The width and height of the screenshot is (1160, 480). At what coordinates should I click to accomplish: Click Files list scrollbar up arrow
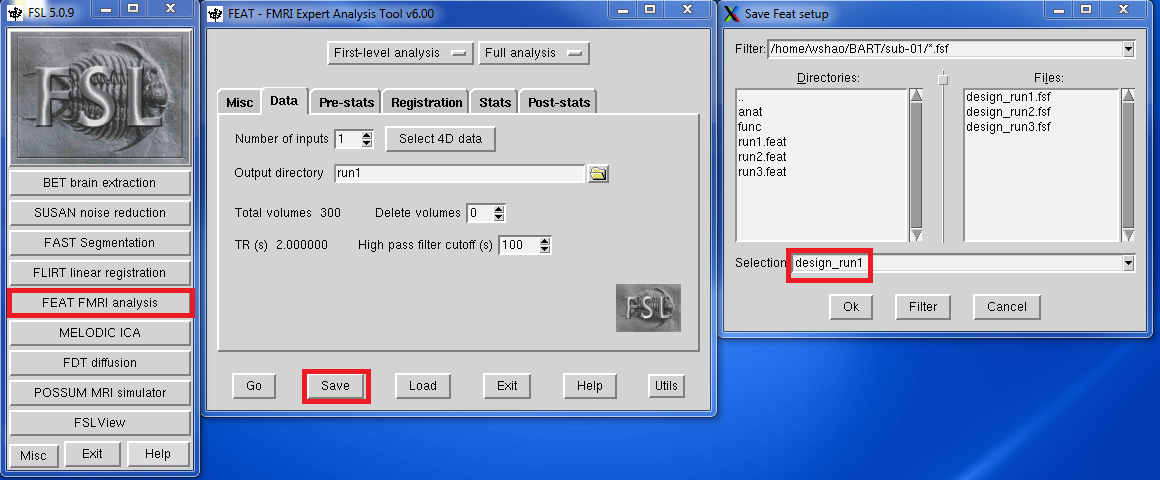[1128, 95]
